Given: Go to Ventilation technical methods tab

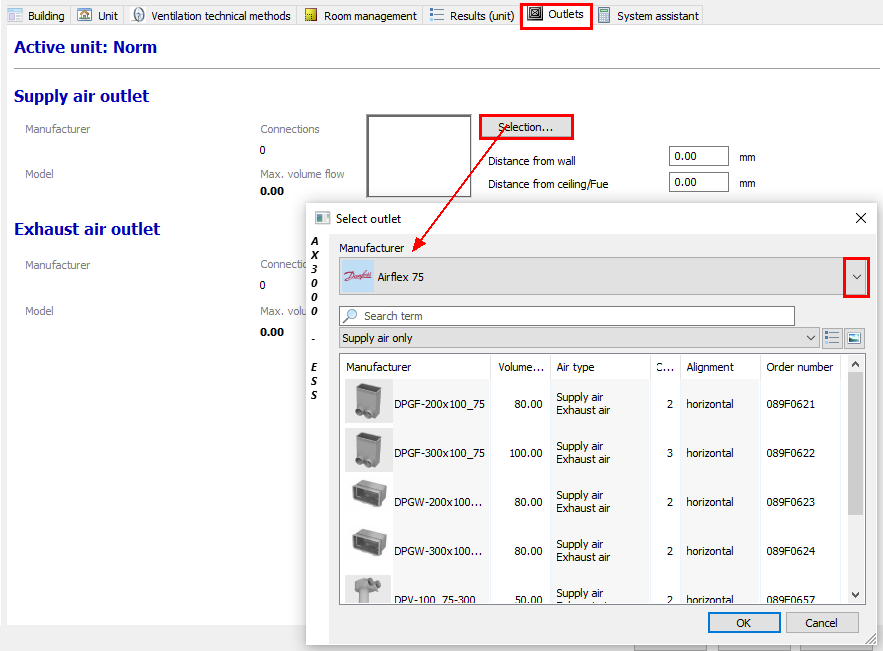Looking at the screenshot, I should point(212,15).
